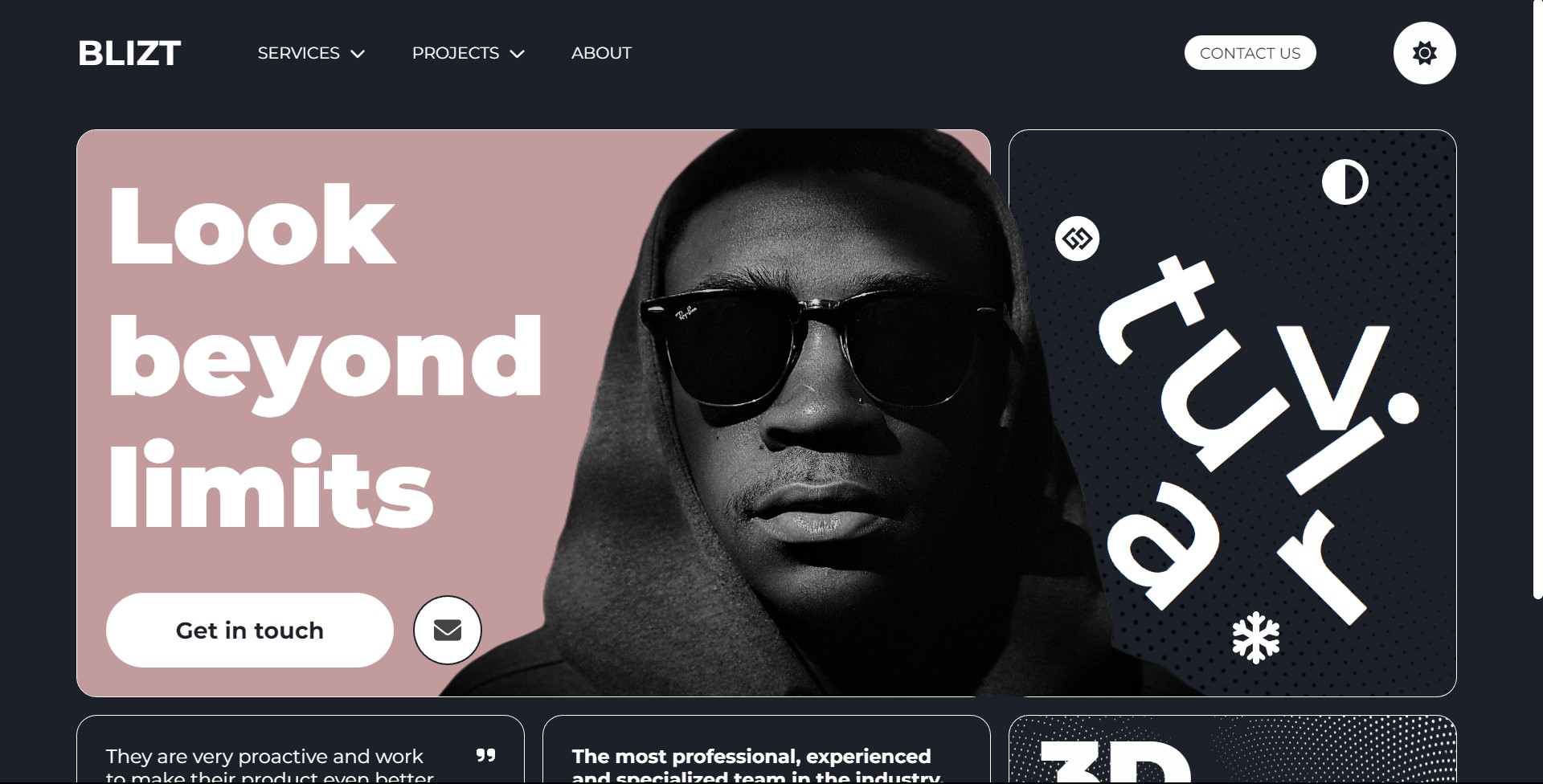Click the BLIZT logo
The image size is (1543, 784).
(x=129, y=53)
